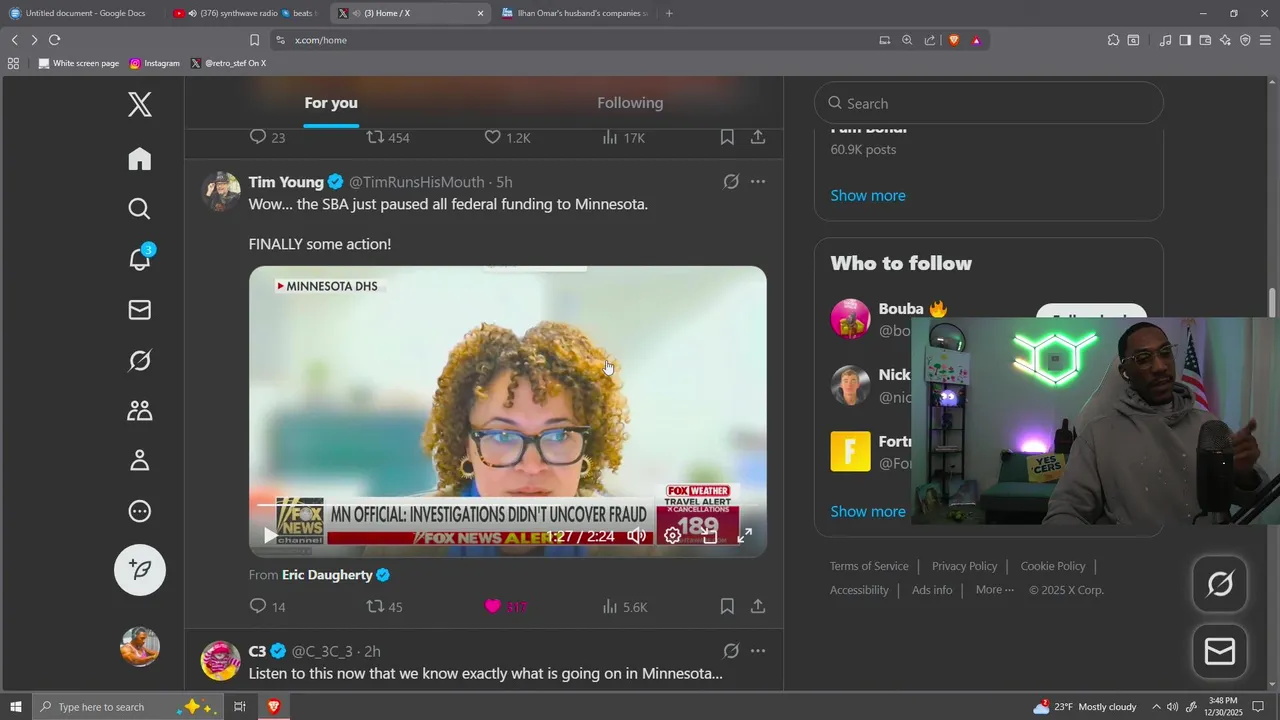Open video settings gear on the Fox News clip
The image size is (1280, 720).
click(673, 536)
